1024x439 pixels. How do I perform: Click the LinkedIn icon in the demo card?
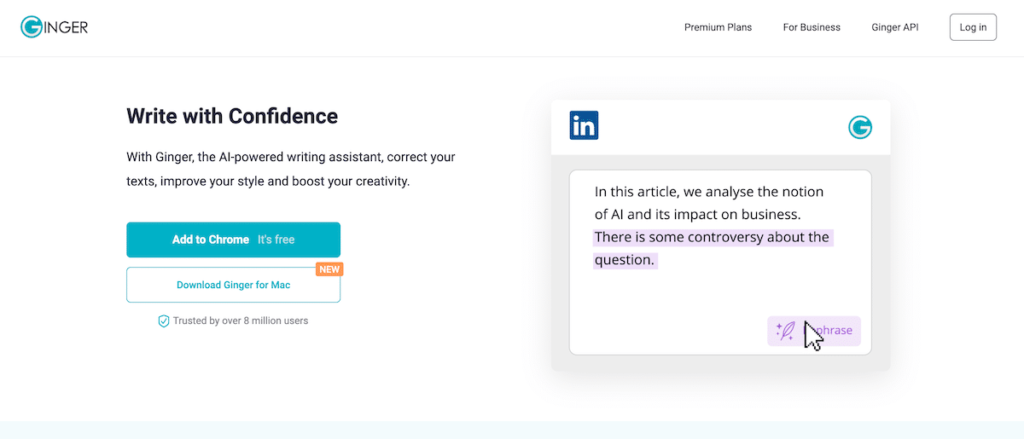point(584,126)
